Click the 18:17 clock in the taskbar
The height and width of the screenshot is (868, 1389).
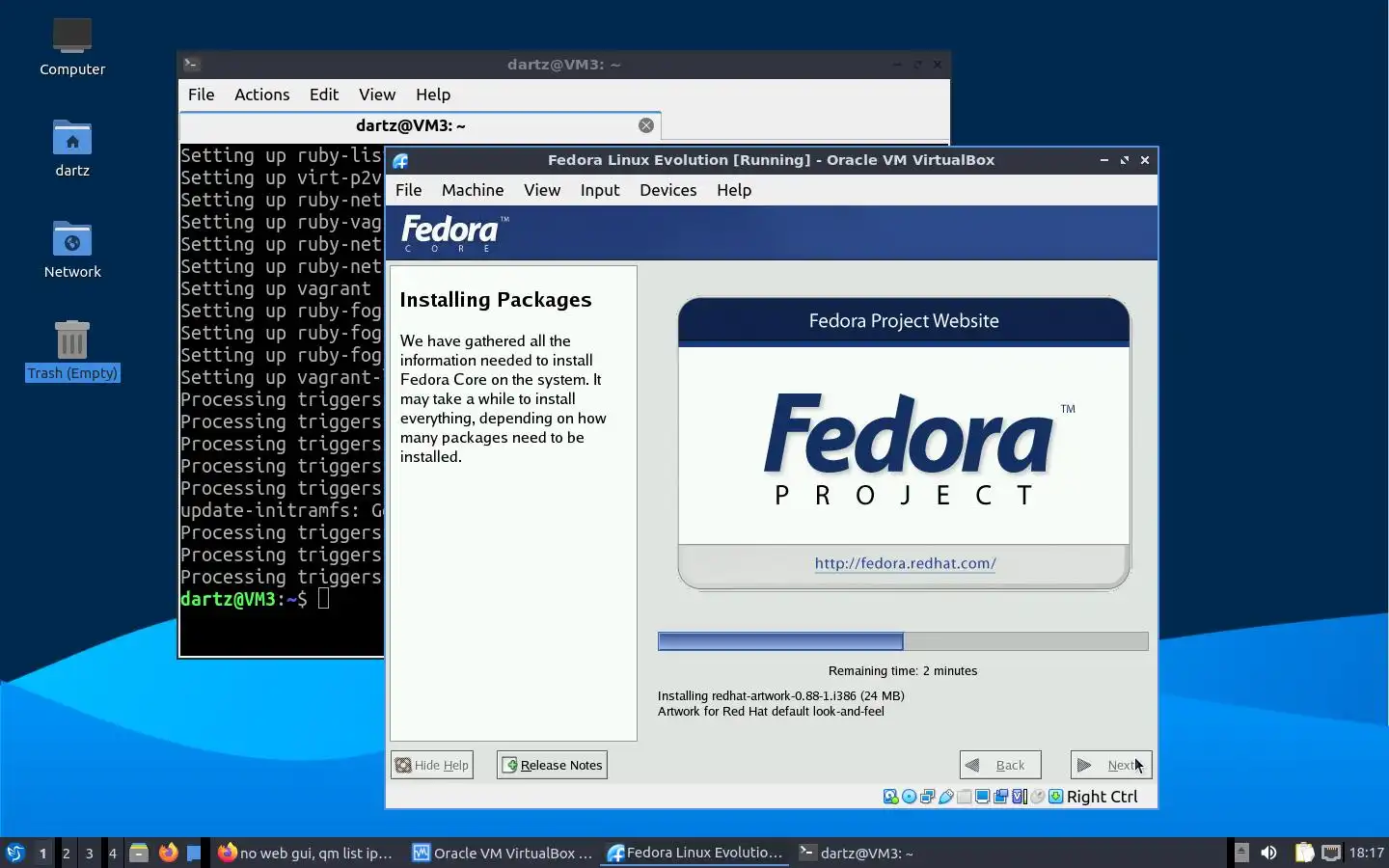tap(1367, 853)
